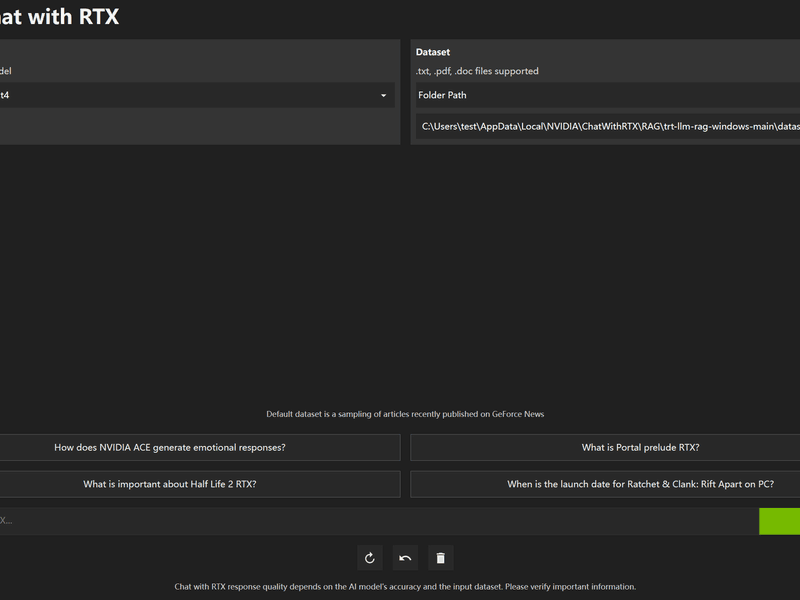Click the chat message input field
800x600 pixels.
[x=379, y=521]
